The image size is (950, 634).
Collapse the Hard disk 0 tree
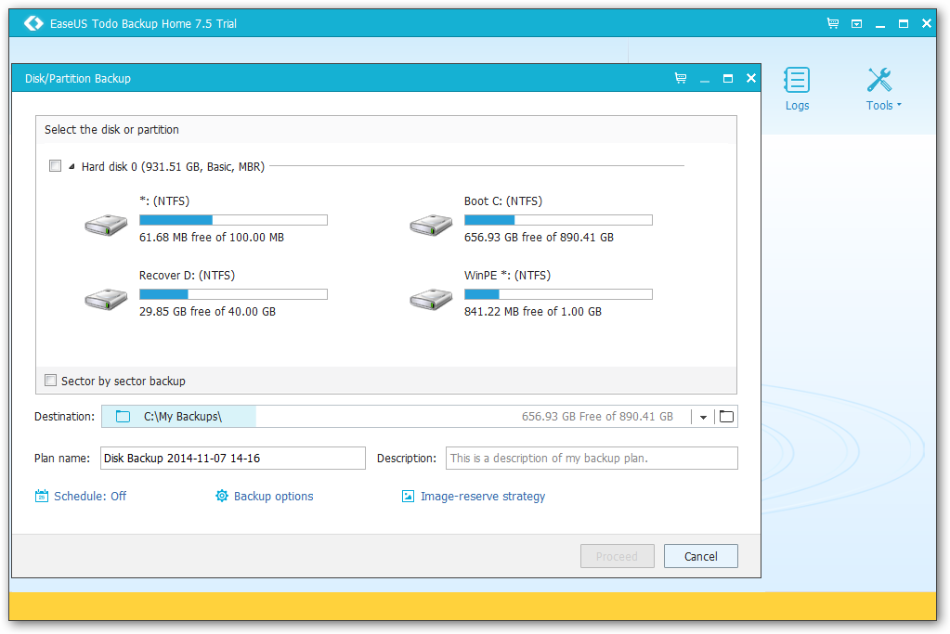(71, 166)
